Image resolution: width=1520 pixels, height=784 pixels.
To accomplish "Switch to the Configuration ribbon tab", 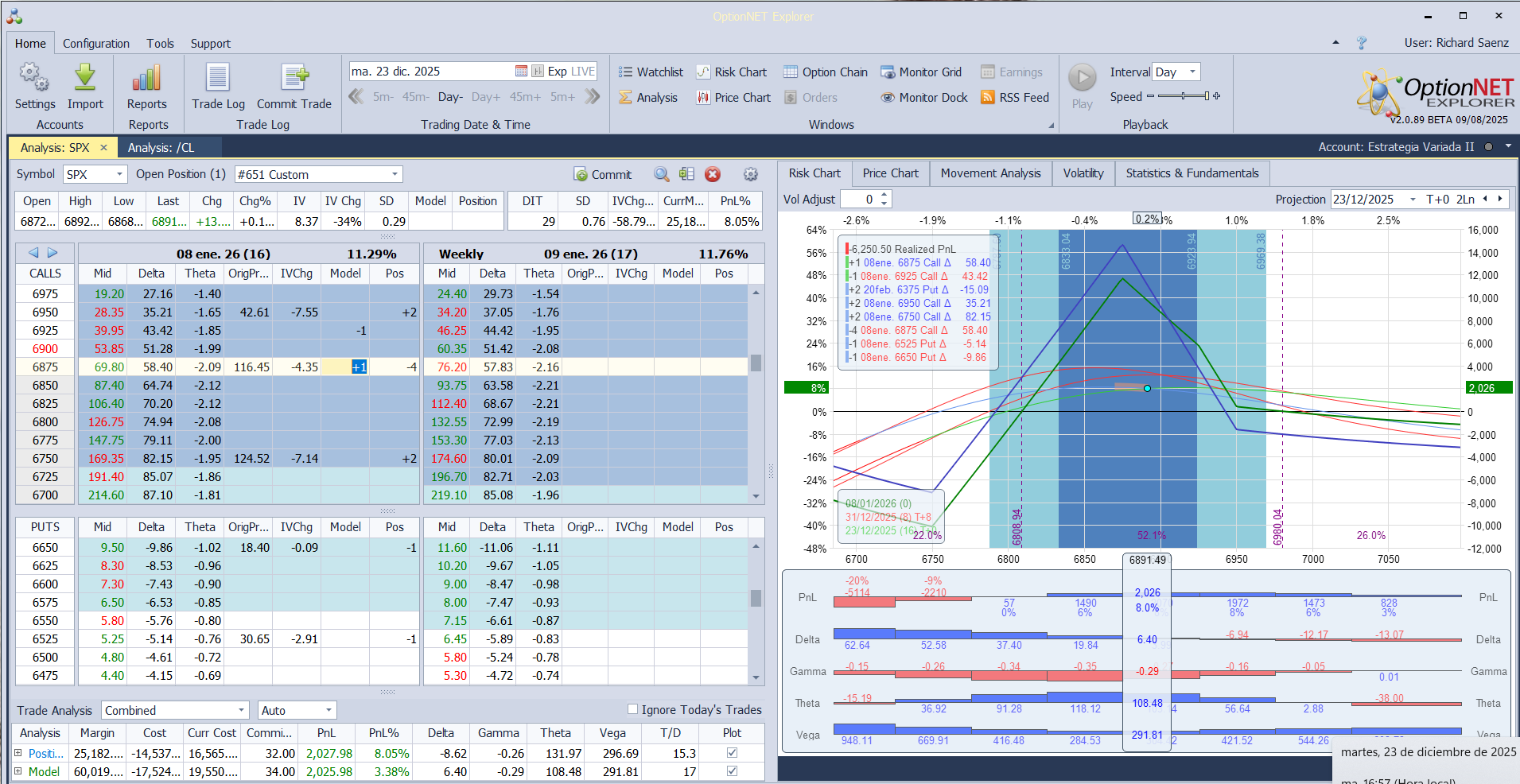I will click(x=96, y=44).
